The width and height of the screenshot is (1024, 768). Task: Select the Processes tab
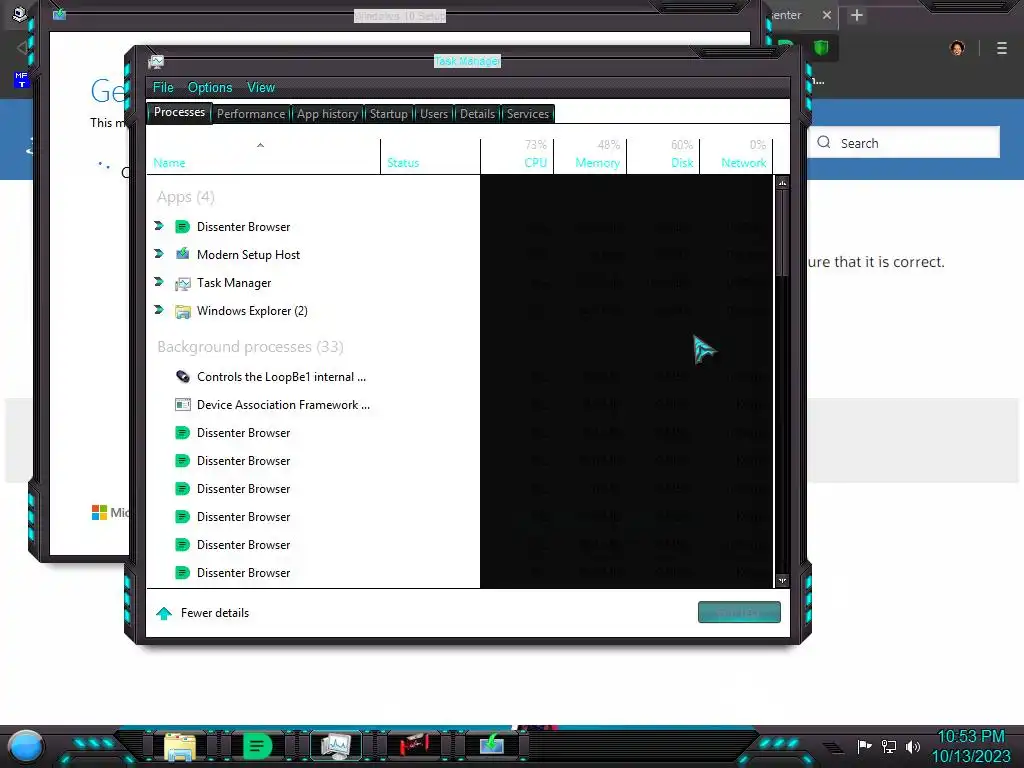[179, 112]
